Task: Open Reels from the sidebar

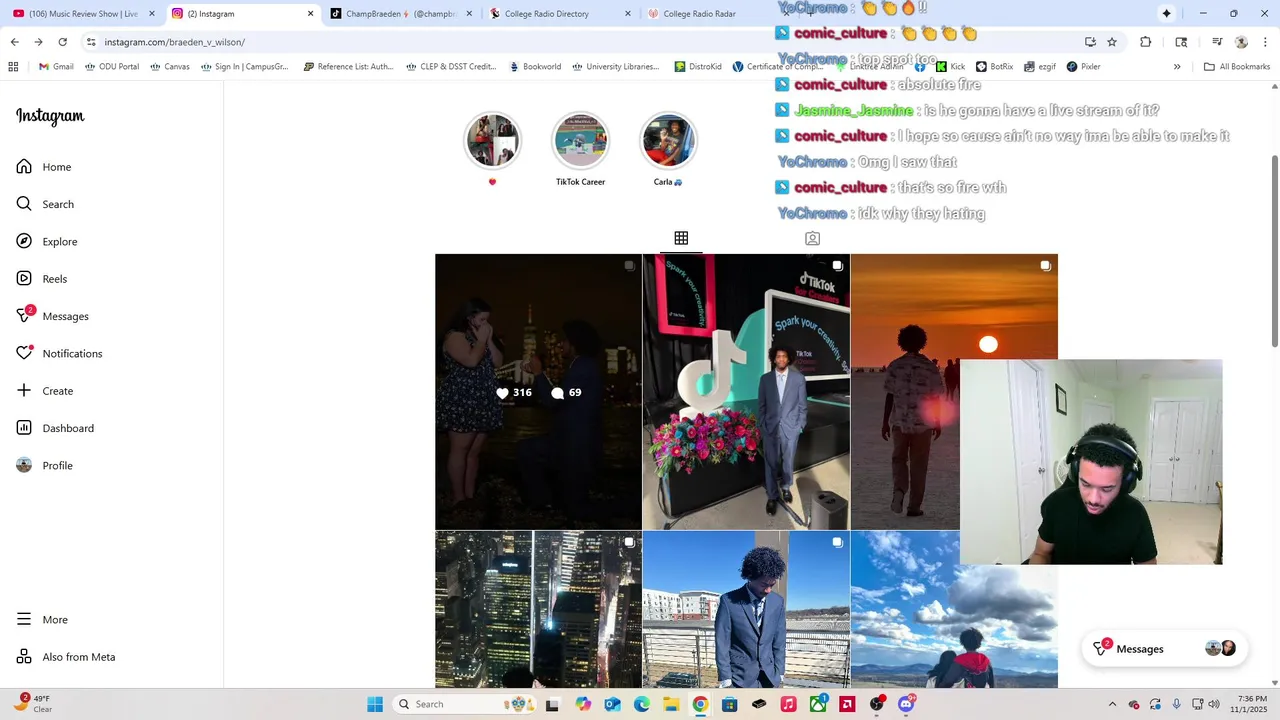Action: click(42, 279)
